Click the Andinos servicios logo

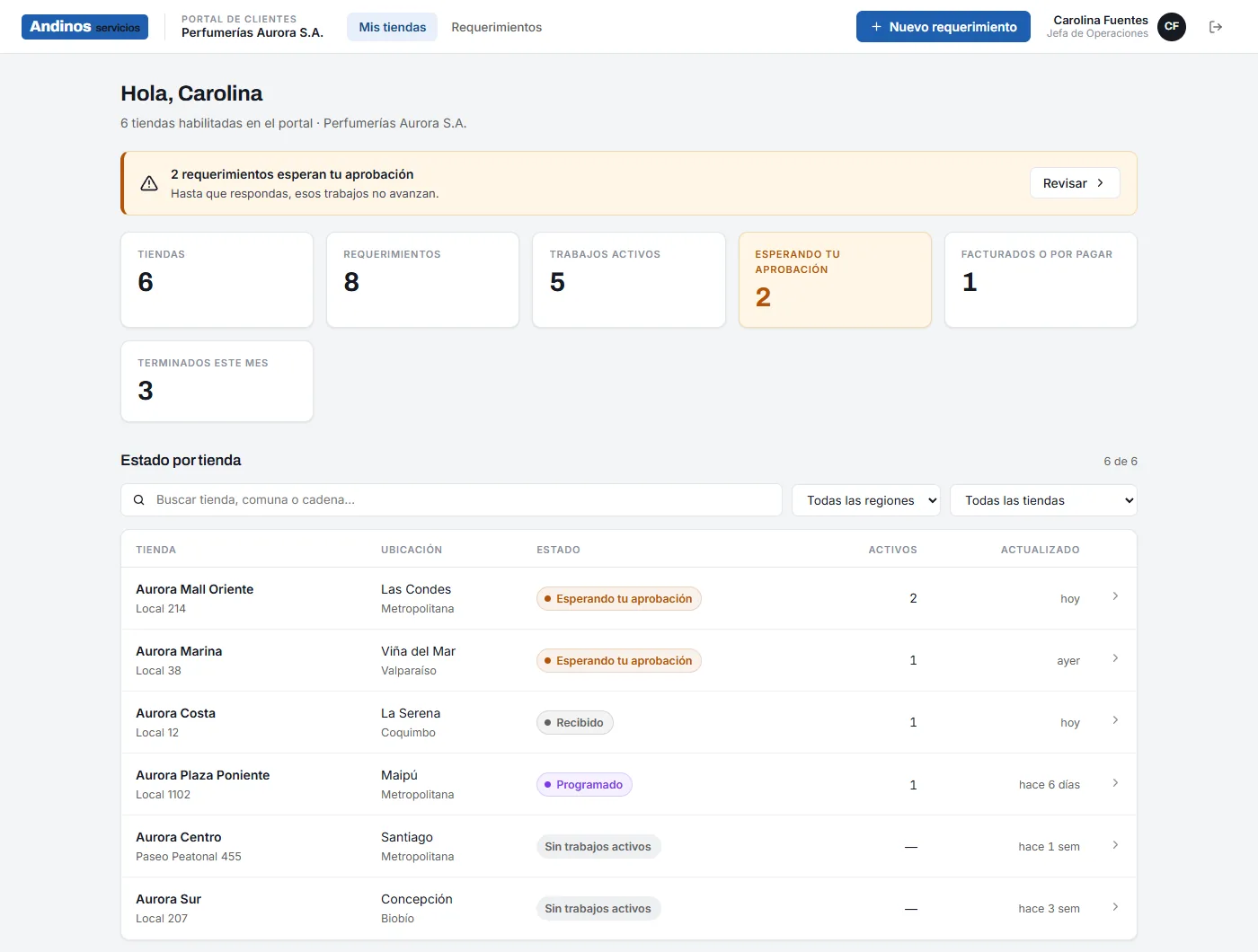[x=85, y=27]
